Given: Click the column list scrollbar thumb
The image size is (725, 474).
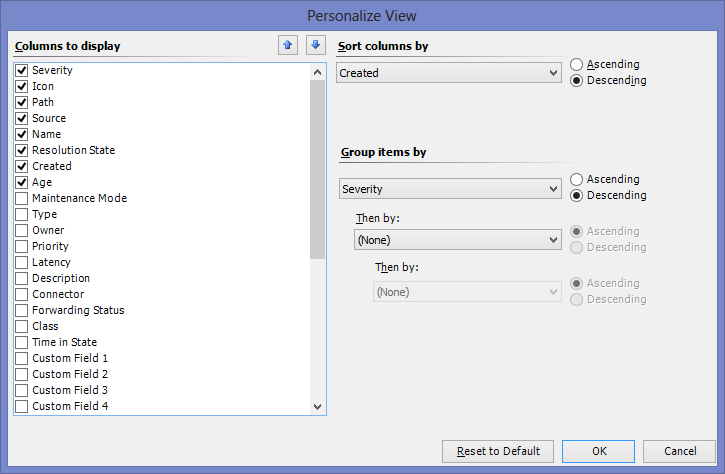Looking at the screenshot, I should tap(317, 169).
